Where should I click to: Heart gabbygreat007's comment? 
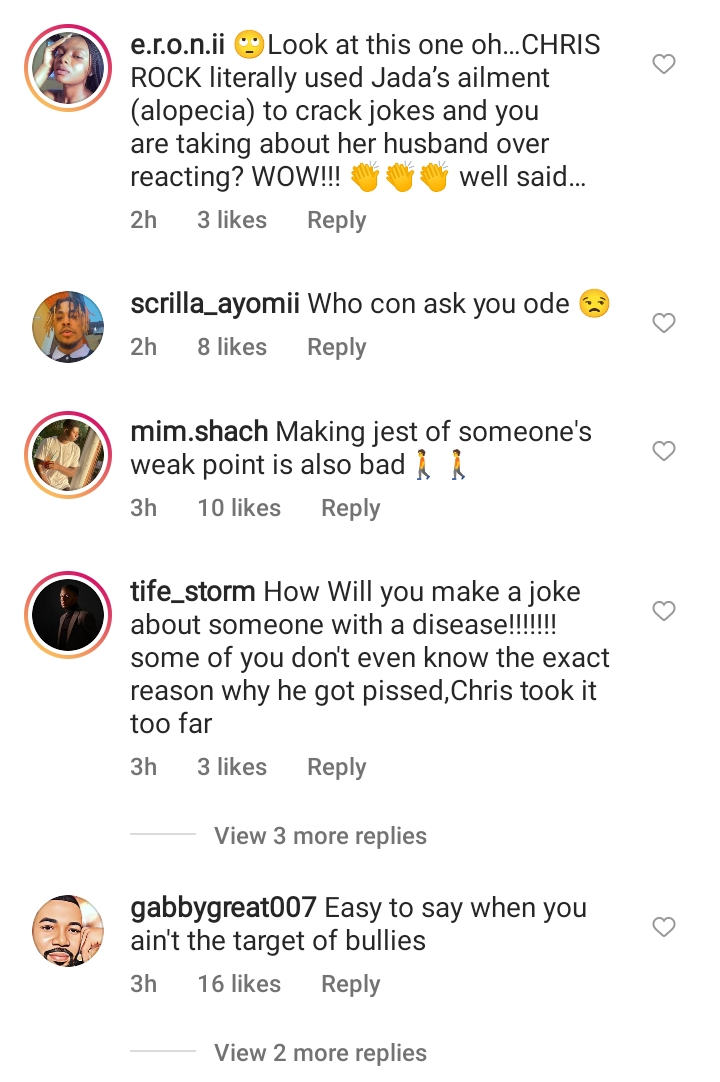[x=663, y=927]
